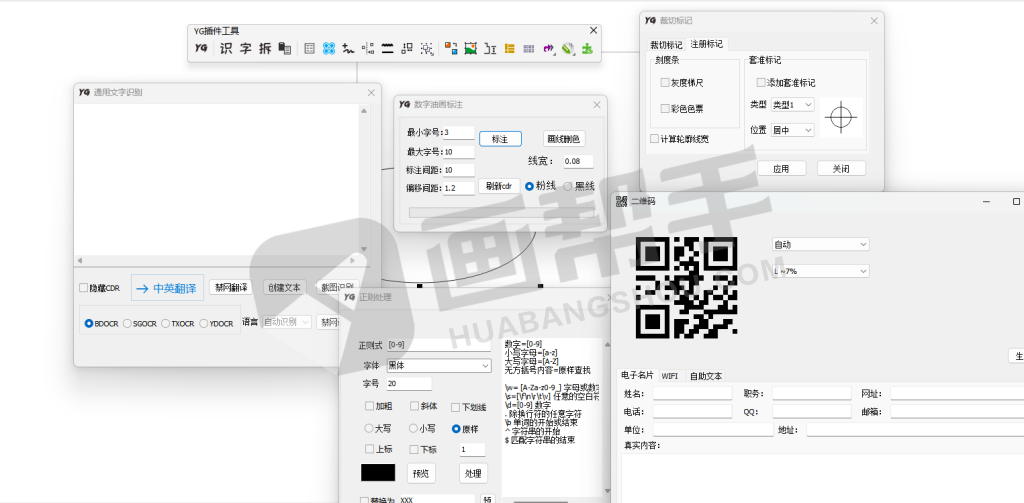The image size is (1024, 503).
Task: Enable 加粗 bold checkbox
Action: (370, 406)
